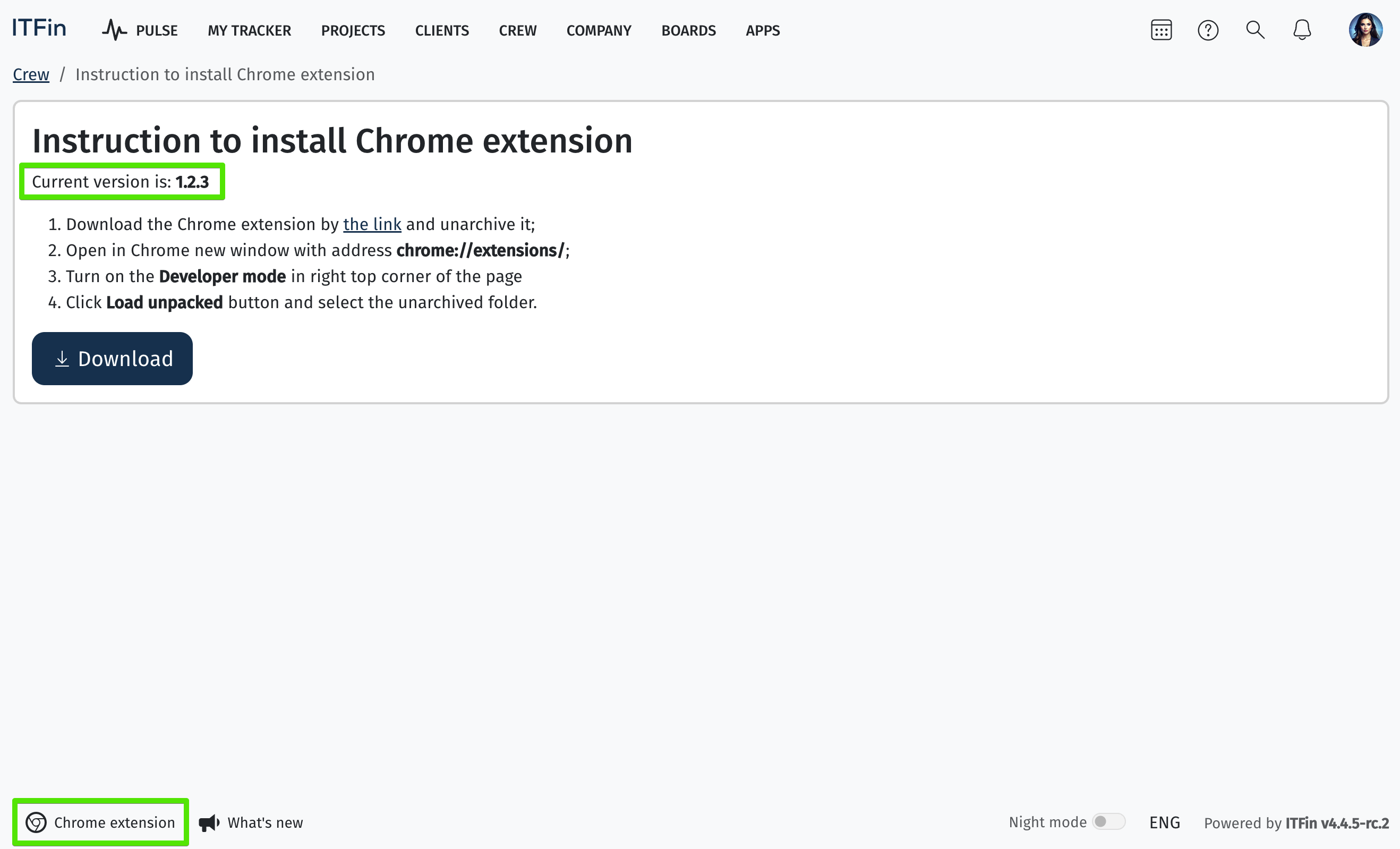The height and width of the screenshot is (849, 1400).
Task: Open the notifications bell
Action: [x=1302, y=30]
